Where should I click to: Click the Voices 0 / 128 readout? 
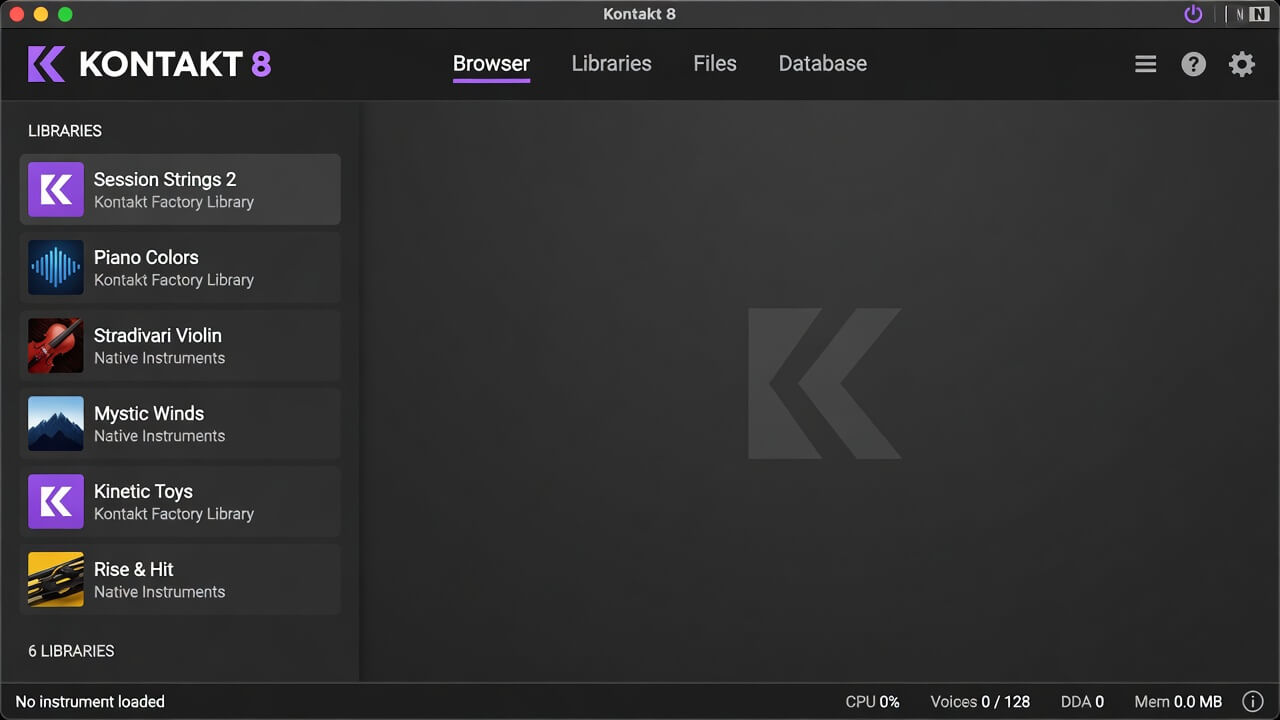point(980,702)
